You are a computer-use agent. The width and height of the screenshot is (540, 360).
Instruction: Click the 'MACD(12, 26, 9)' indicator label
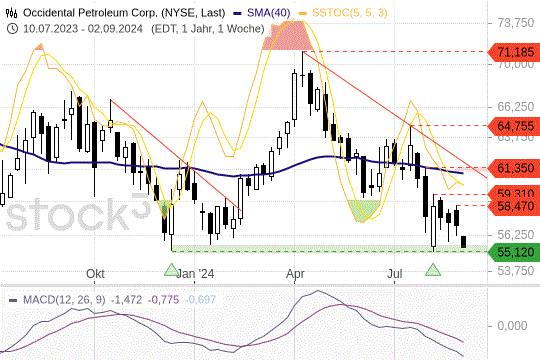[x=64, y=300]
